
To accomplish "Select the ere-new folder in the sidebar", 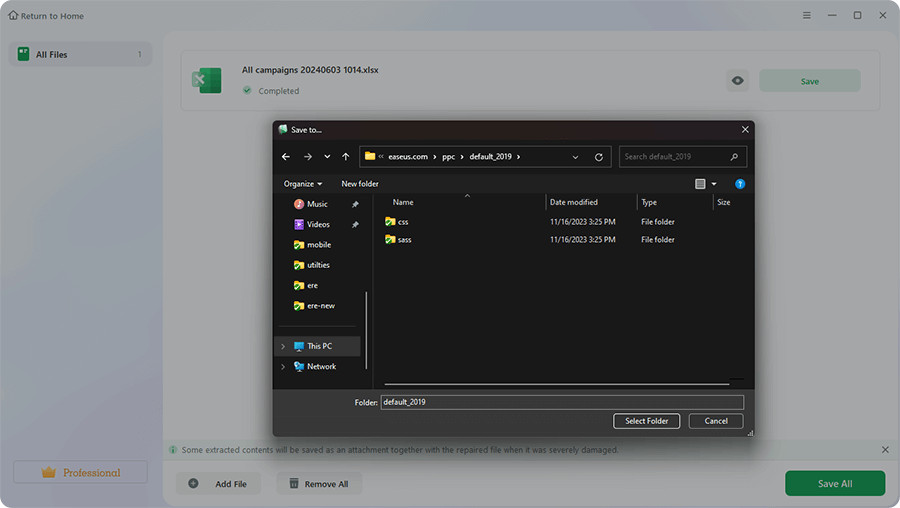I will [x=320, y=306].
